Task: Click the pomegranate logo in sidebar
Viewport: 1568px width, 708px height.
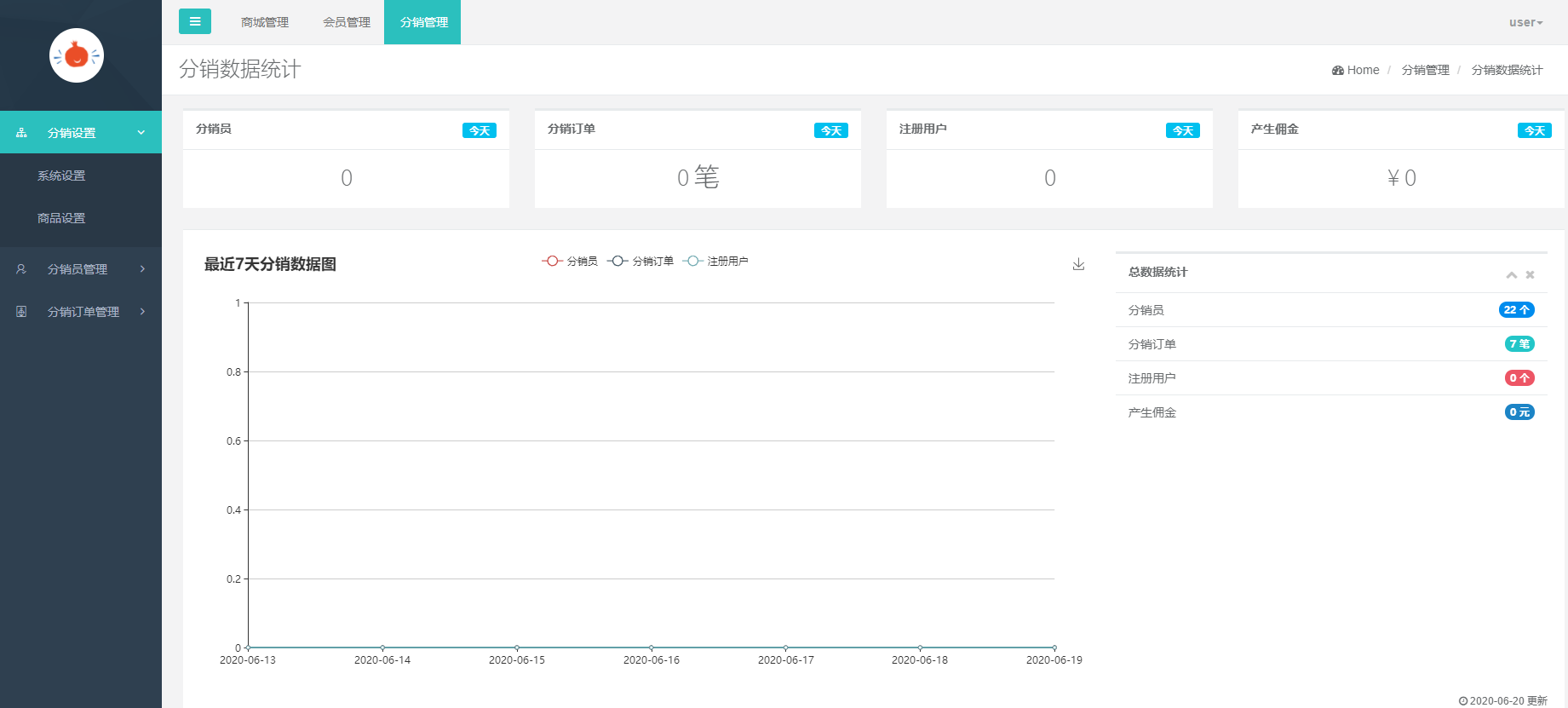Action: coord(77,55)
